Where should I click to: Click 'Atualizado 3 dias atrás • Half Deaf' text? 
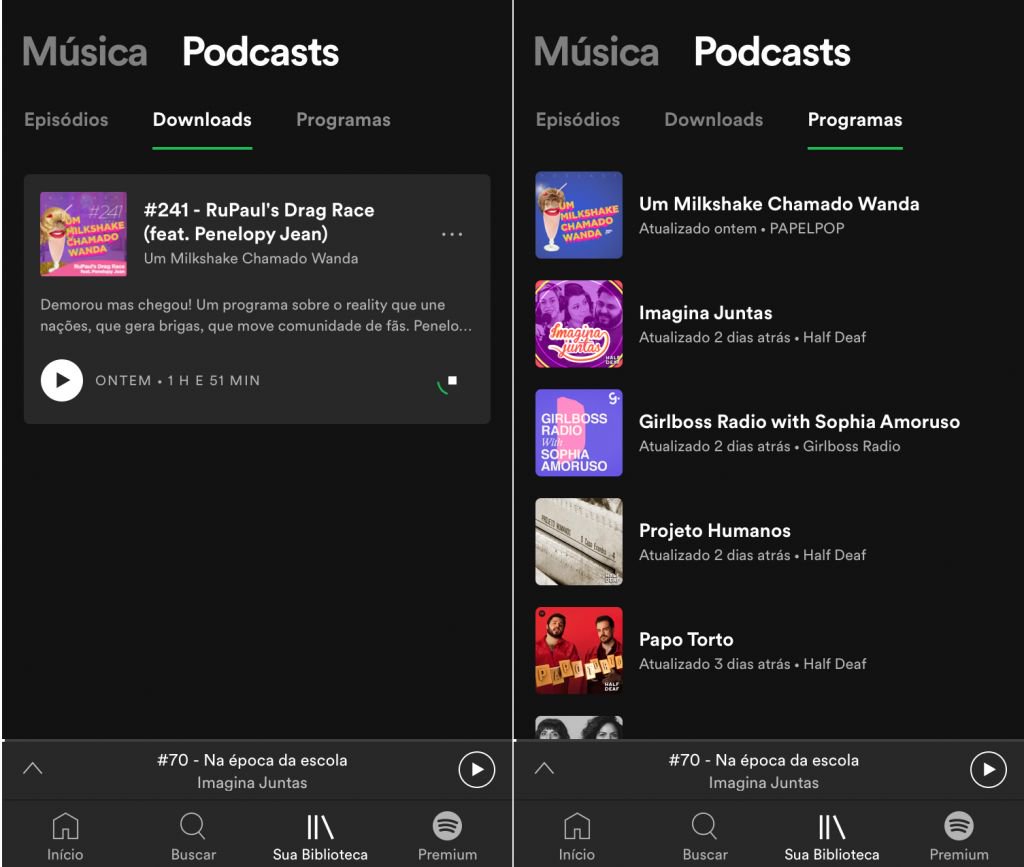752,664
